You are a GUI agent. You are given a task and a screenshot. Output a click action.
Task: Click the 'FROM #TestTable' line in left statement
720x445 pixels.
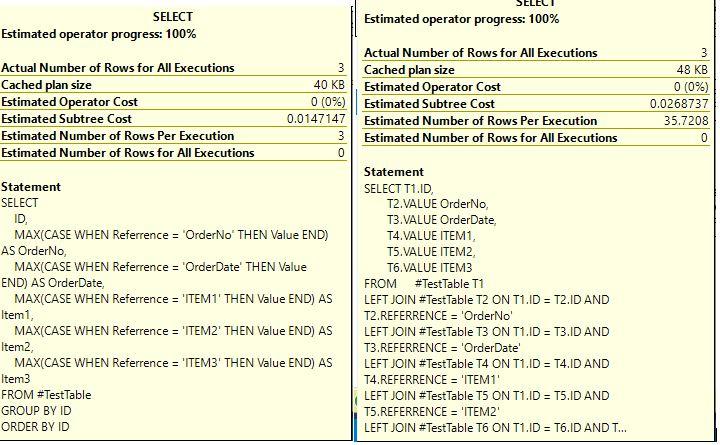coord(46,395)
